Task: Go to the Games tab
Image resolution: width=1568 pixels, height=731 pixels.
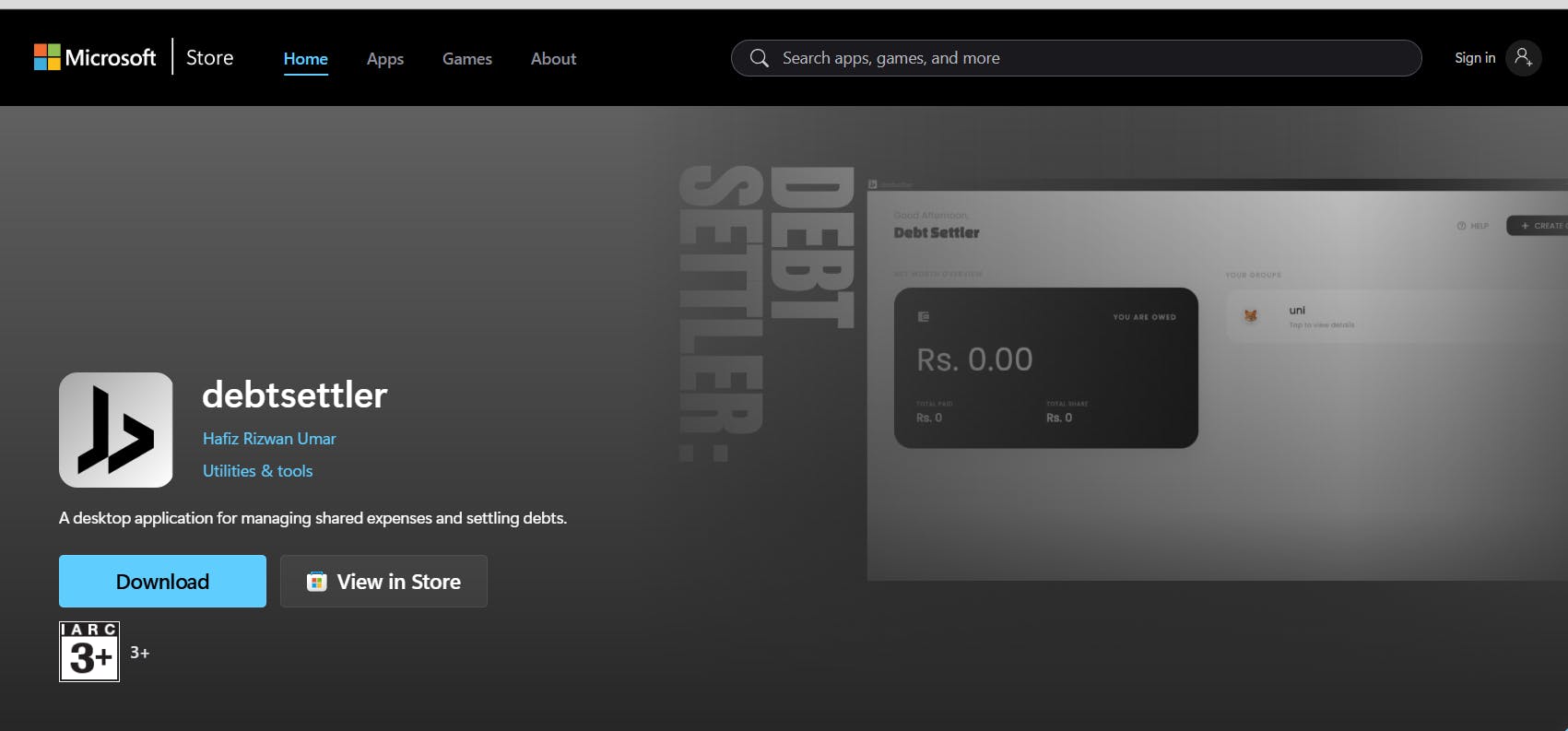Action: click(467, 58)
